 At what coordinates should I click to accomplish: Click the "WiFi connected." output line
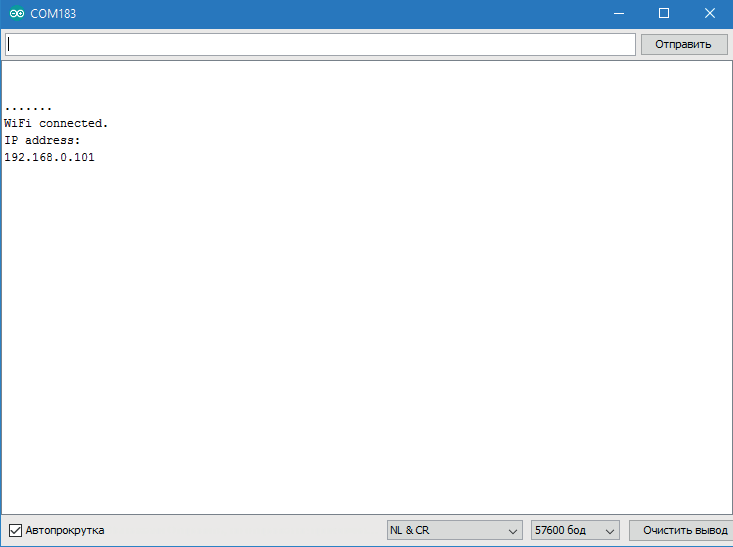coord(56,123)
